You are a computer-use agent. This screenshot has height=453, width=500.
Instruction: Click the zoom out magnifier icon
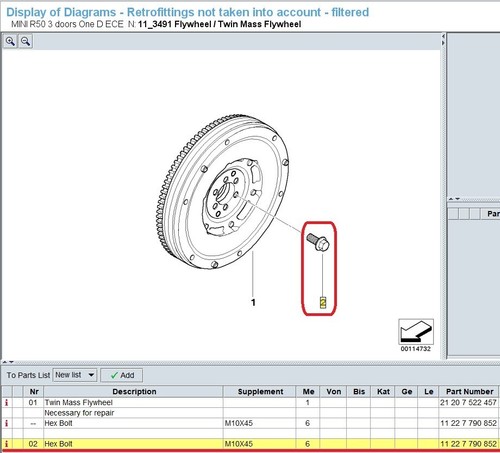tap(25, 42)
